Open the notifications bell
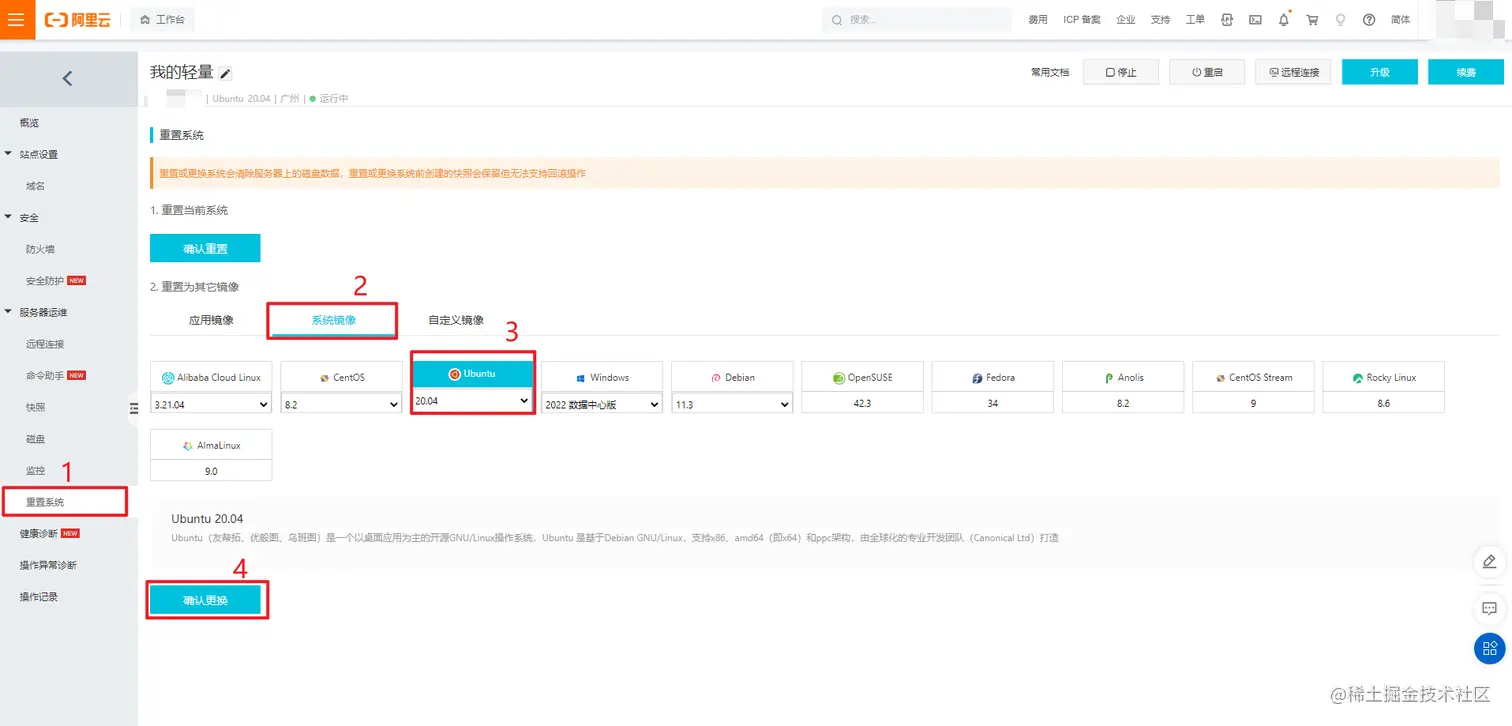 pyautogui.click(x=1284, y=19)
